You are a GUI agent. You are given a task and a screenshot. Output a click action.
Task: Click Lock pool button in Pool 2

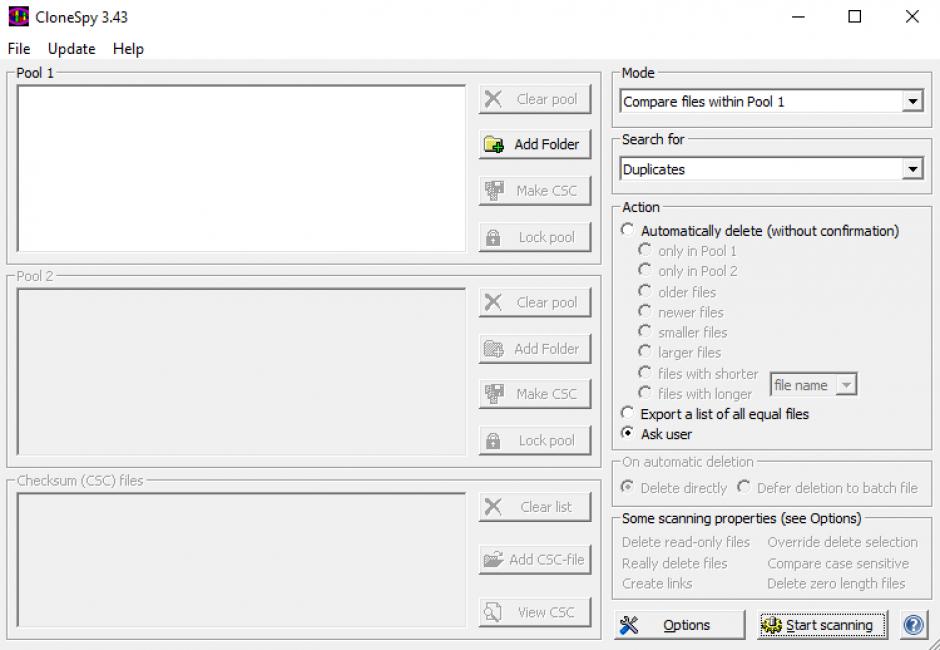click(535, 441)
